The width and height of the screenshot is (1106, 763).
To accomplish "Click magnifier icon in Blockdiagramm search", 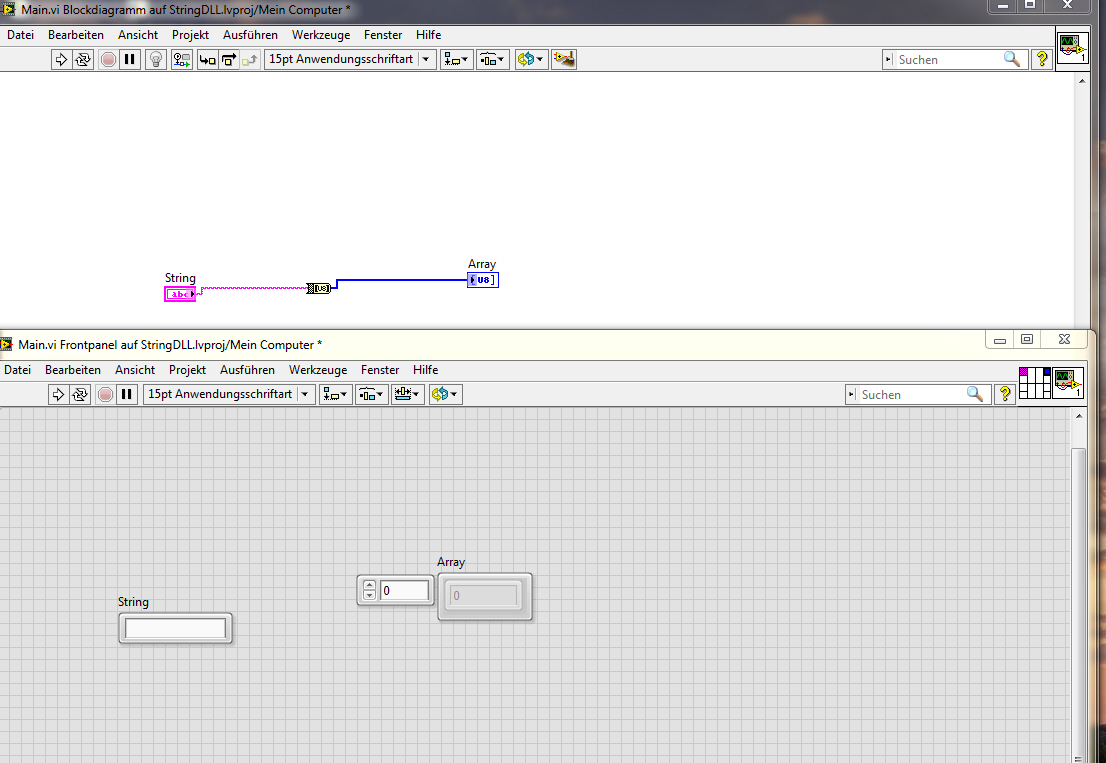I will tap(1011, 59).
